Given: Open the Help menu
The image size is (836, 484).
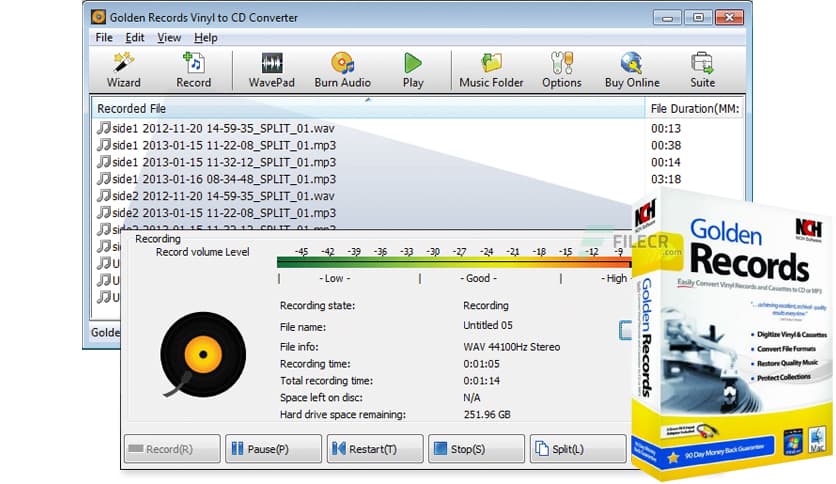Looking at the screenshot, I should [205, 37].
